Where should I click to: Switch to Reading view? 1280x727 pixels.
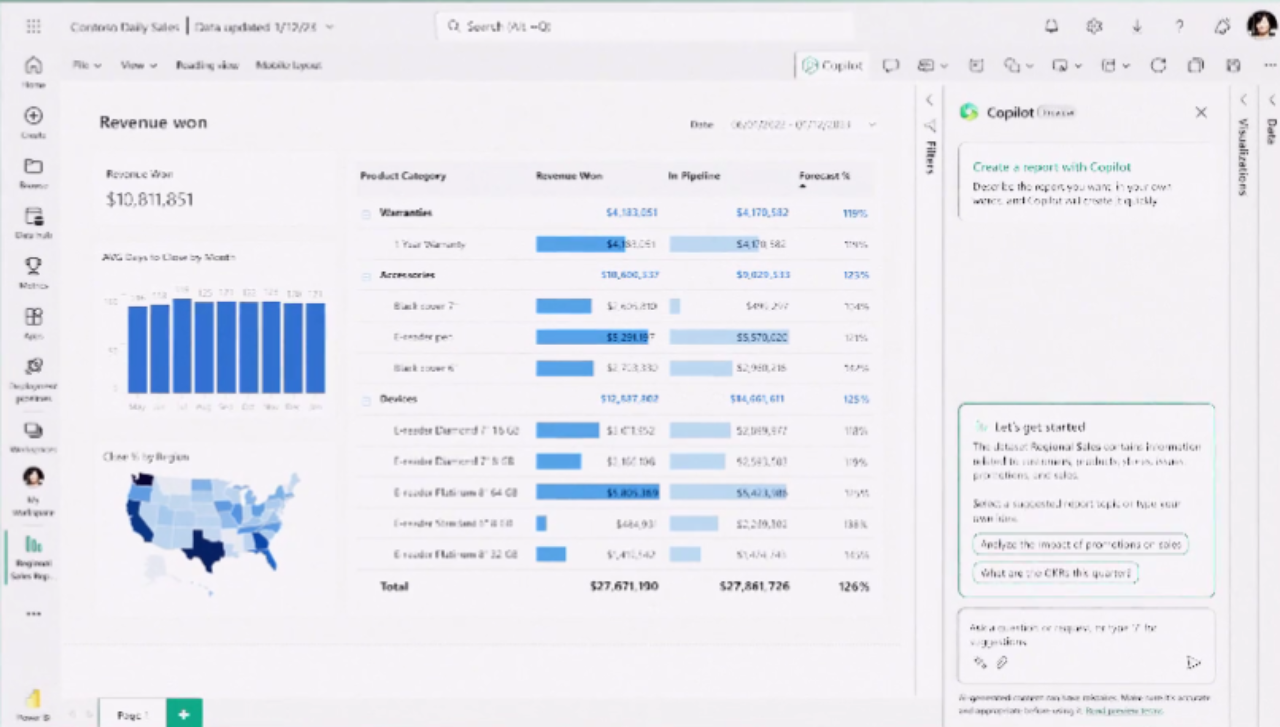(x=207, y=65)
